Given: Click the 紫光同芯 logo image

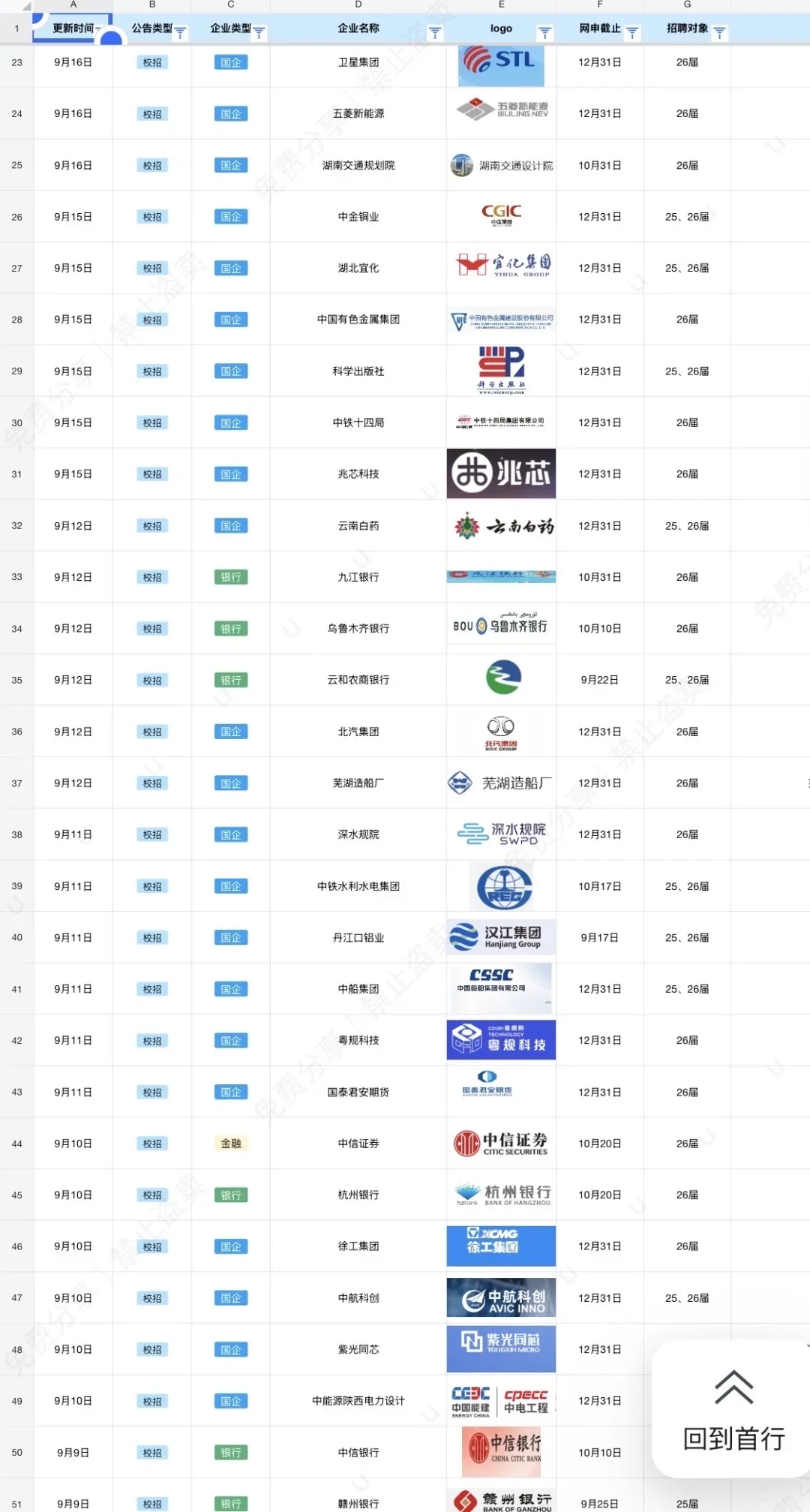Looking at the screenshot, I should 501,1349.
